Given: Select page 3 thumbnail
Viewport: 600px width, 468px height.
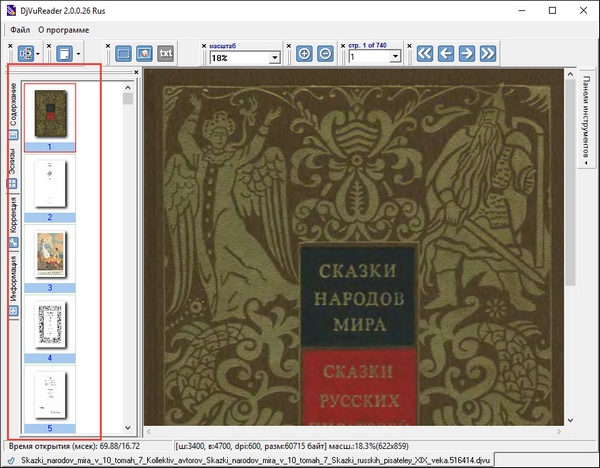Looking at the screenshot, I should [x=50, y=259].
